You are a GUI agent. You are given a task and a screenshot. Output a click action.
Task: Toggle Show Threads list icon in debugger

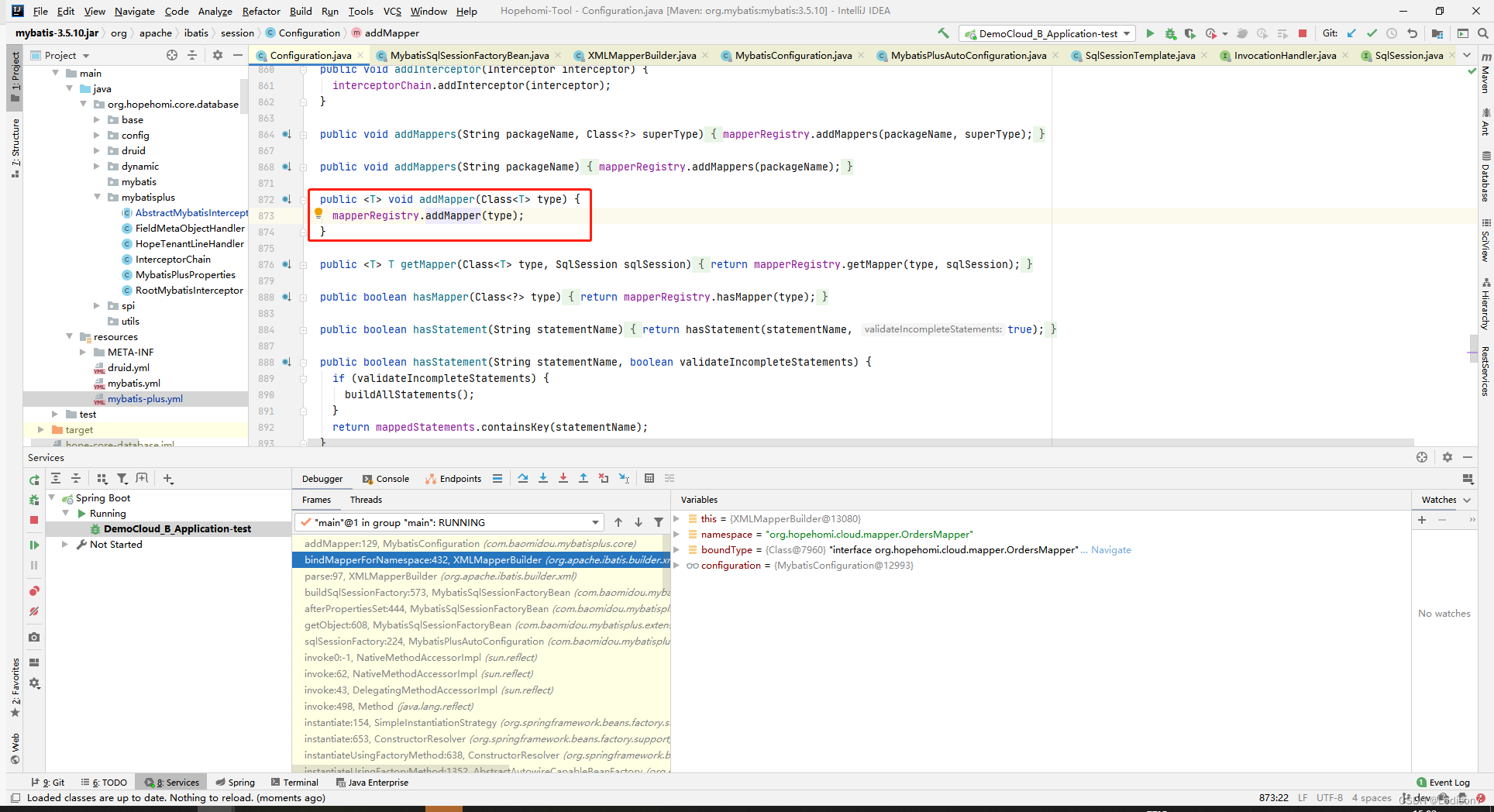[497, 478]
